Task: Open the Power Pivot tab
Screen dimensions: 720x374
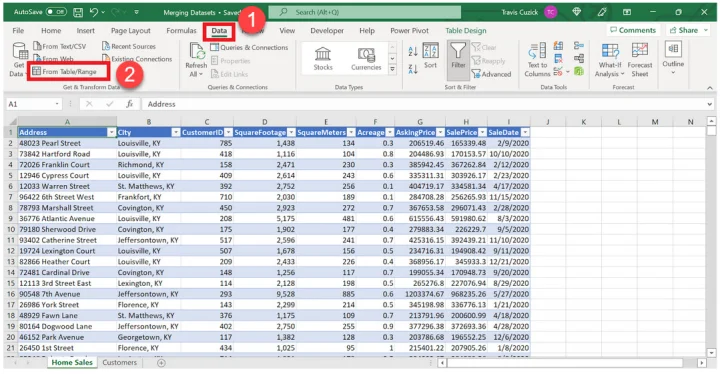Action: [410, 30]
